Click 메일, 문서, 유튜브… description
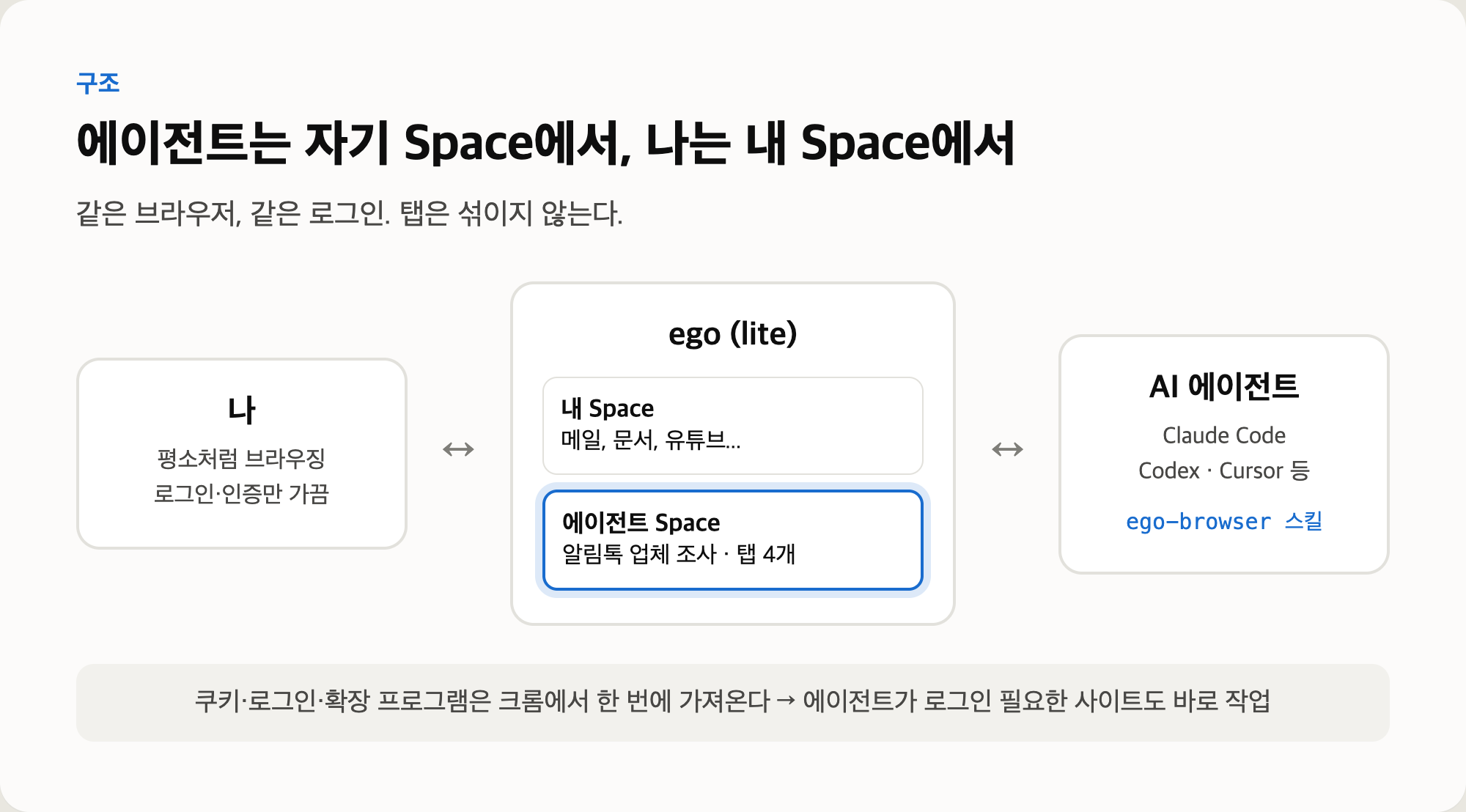The height and width of the screenshot is (812, 1466). [651, 440]
